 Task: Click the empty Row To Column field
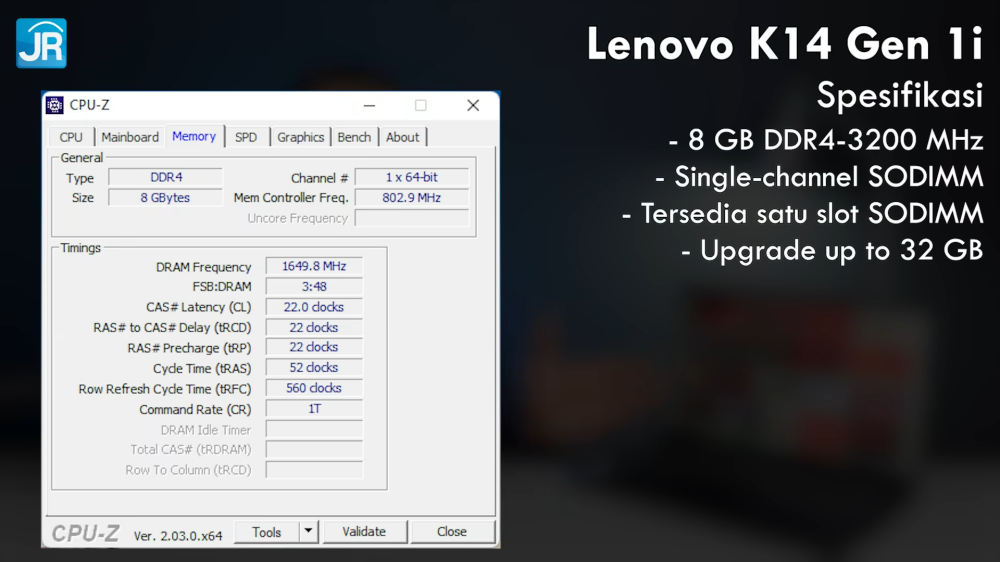(x=314, y=470)
